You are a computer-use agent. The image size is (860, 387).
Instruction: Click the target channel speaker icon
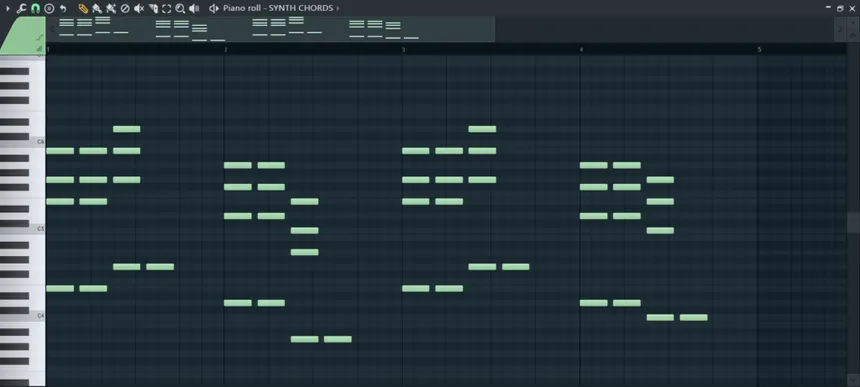[x=214, y=9]
